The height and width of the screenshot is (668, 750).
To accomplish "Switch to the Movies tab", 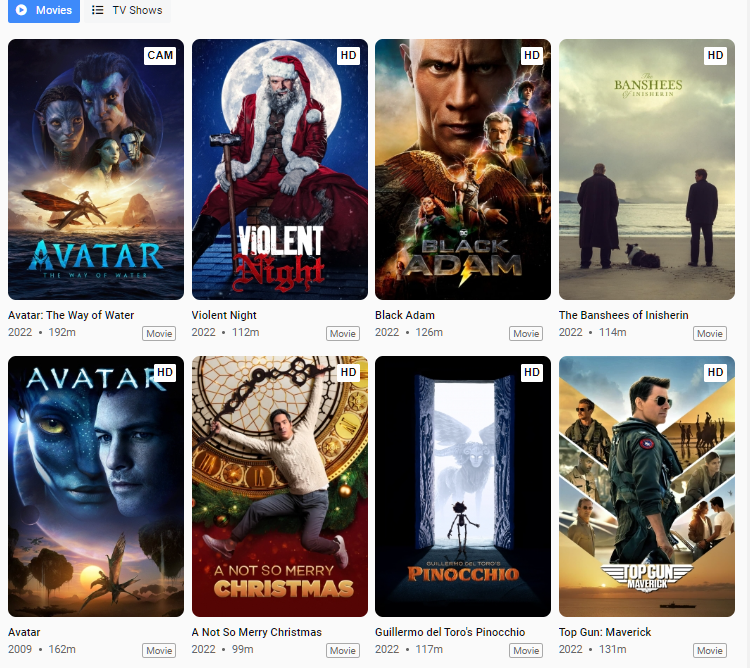I will click(44, 11).
